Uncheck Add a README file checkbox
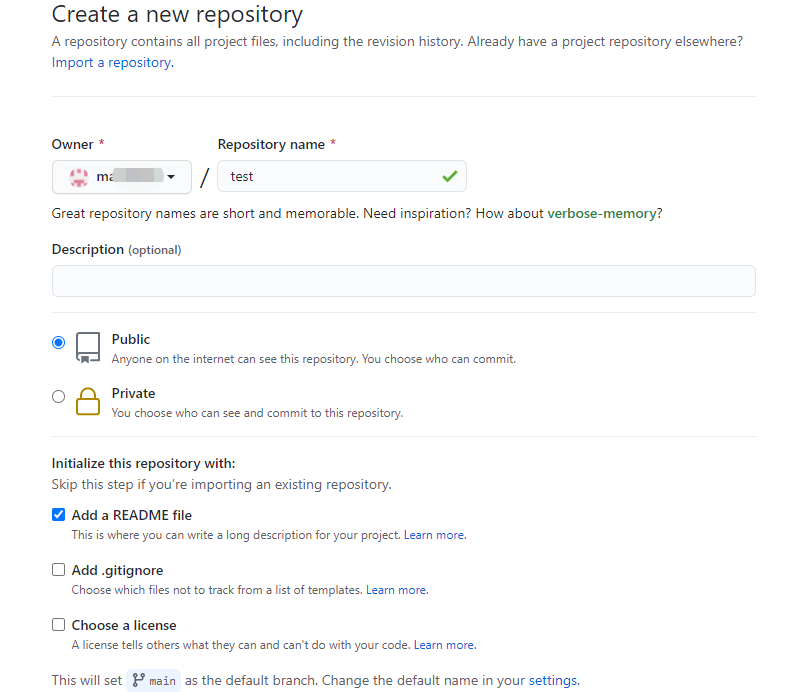The width and height of the screenshot is (806, 692). coord(58,515)
